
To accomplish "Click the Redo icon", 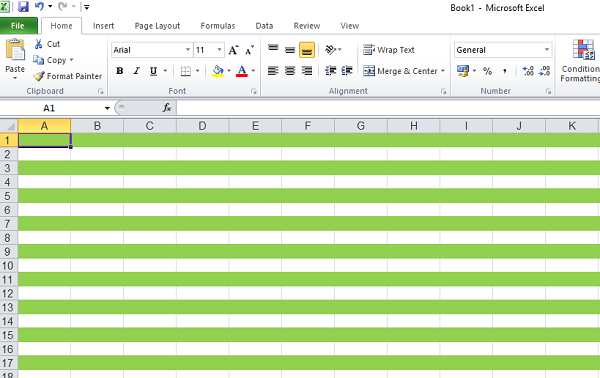I will [63, 7].
